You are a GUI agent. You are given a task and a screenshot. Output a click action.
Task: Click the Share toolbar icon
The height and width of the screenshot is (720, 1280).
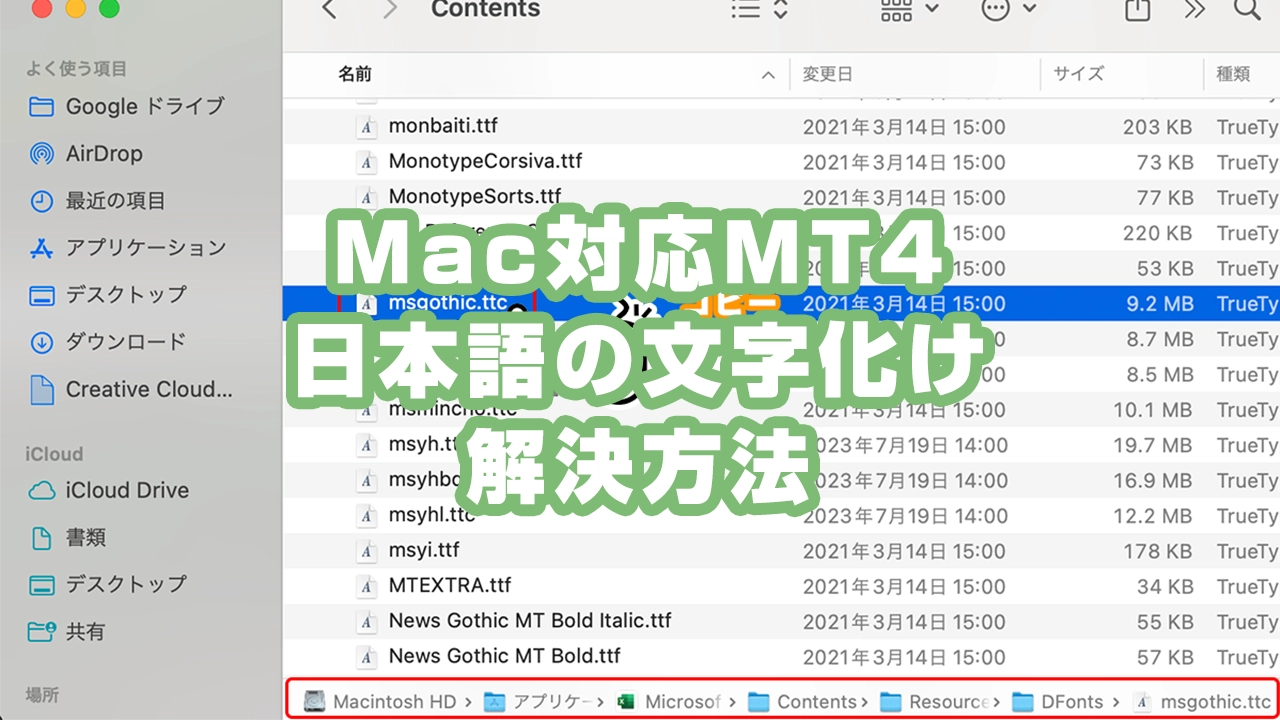[1137, 10]
